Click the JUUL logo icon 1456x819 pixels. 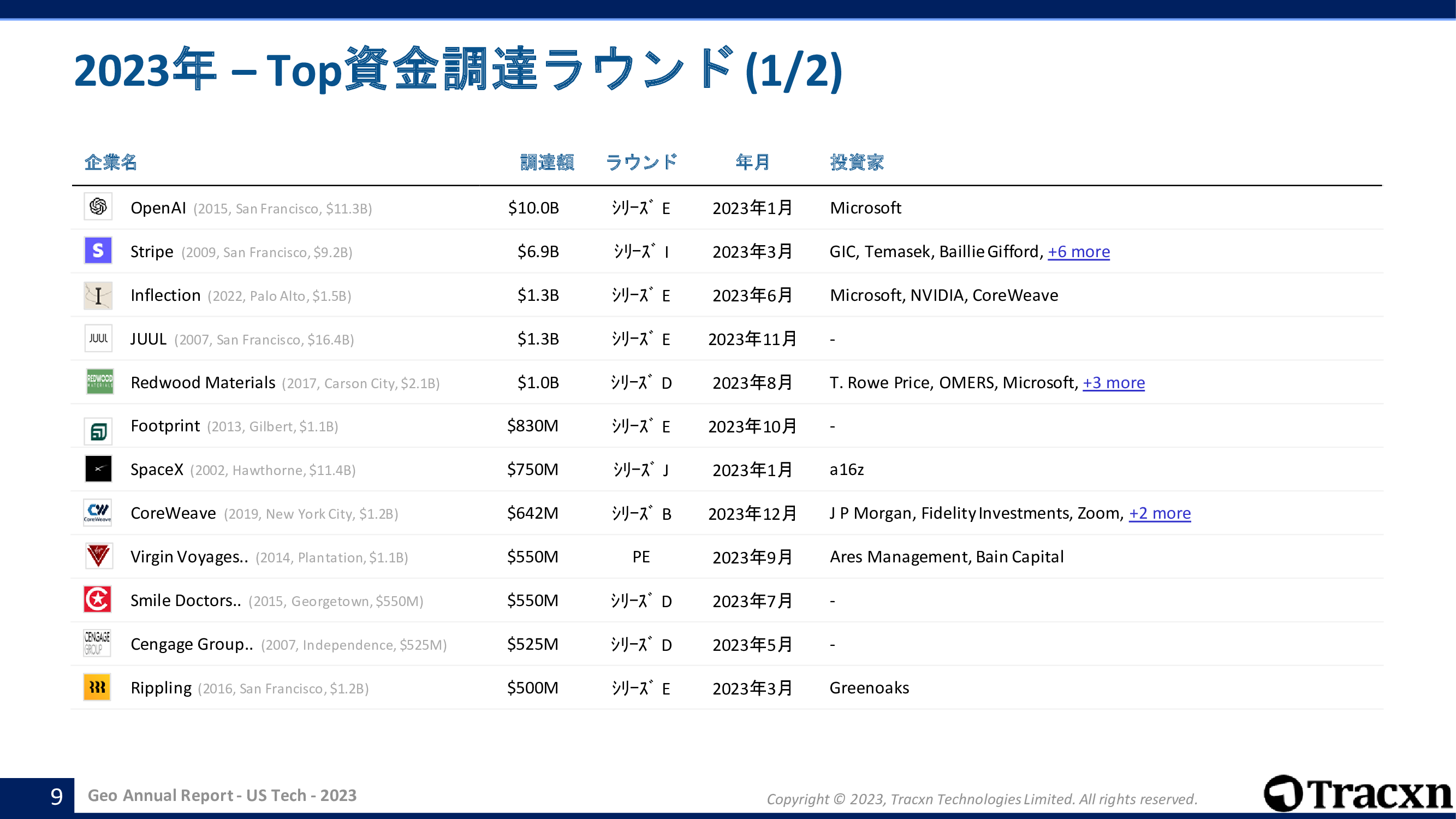click(x=98, y=338)
